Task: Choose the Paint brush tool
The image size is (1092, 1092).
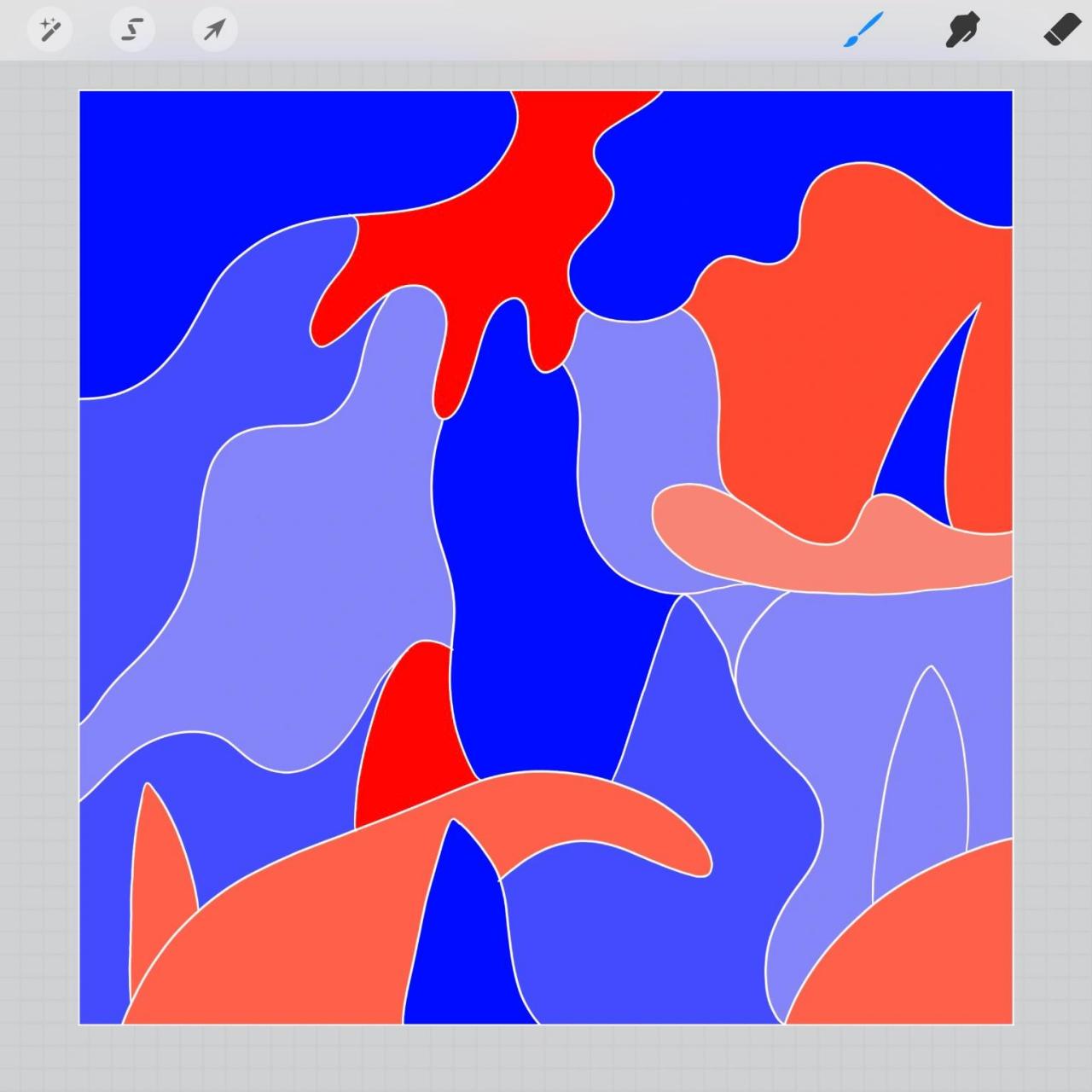Action: (863, 31)
